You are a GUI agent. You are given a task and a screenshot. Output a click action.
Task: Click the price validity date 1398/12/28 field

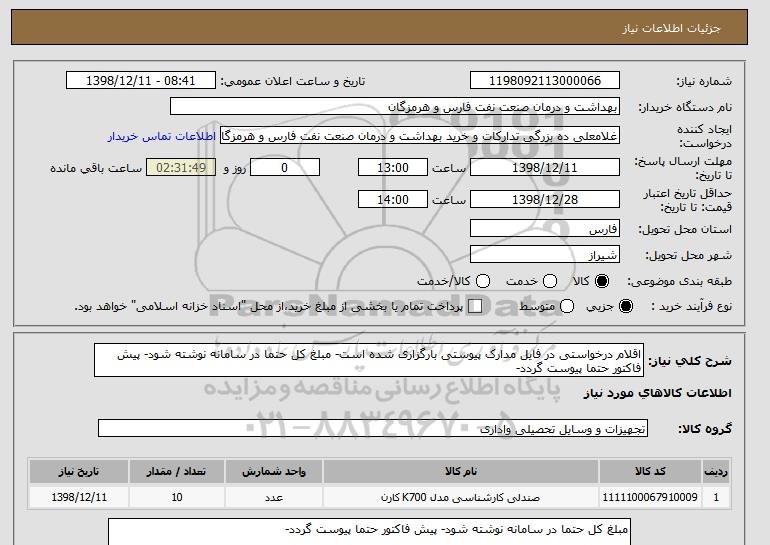(x=545, y=199)
